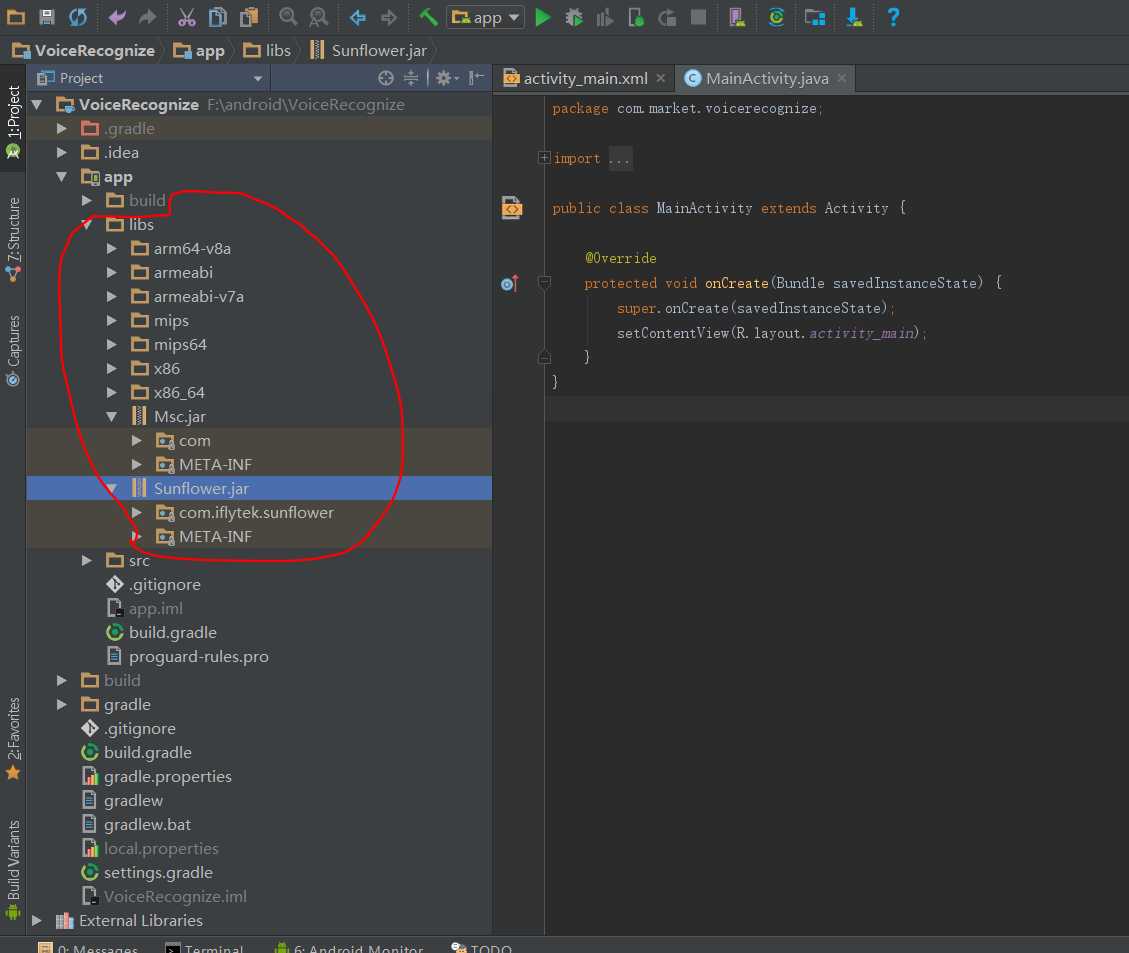Collapse the Msc.jar node
The image size is (1129, 953).
[x=112, y=416]
